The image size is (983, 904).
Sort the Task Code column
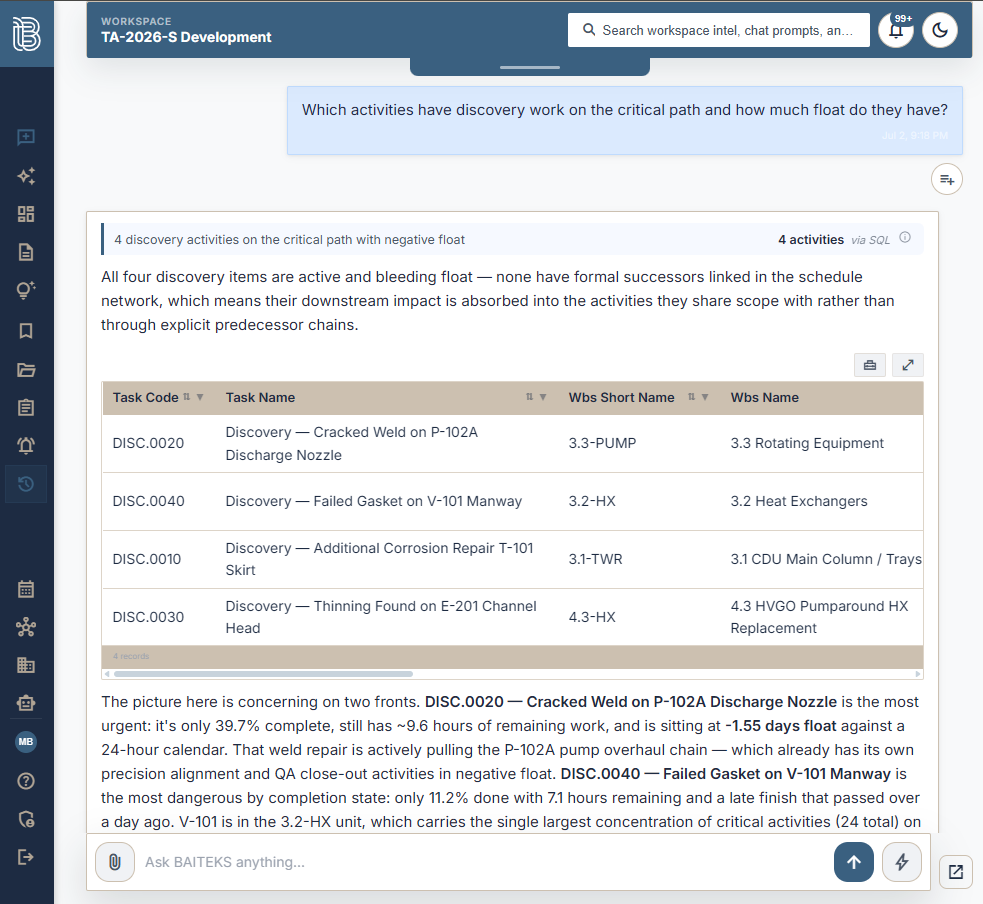coord(186,397)
